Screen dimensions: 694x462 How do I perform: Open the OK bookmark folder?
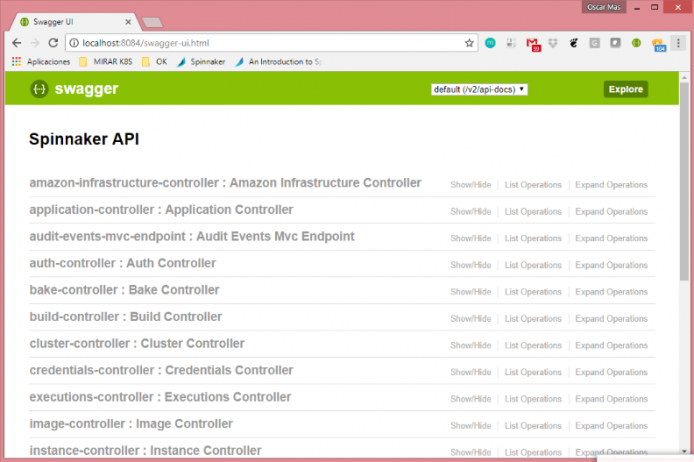(x=154, y=62)
